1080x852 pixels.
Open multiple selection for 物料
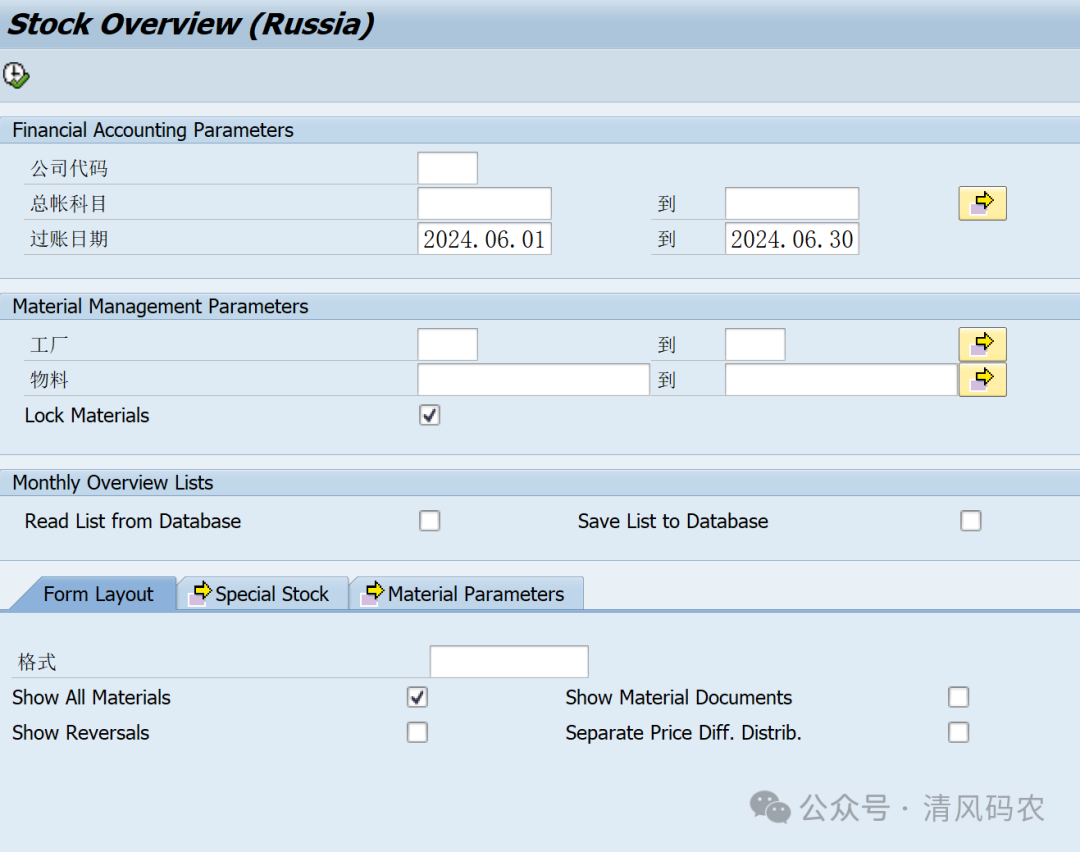click(982, 379)
